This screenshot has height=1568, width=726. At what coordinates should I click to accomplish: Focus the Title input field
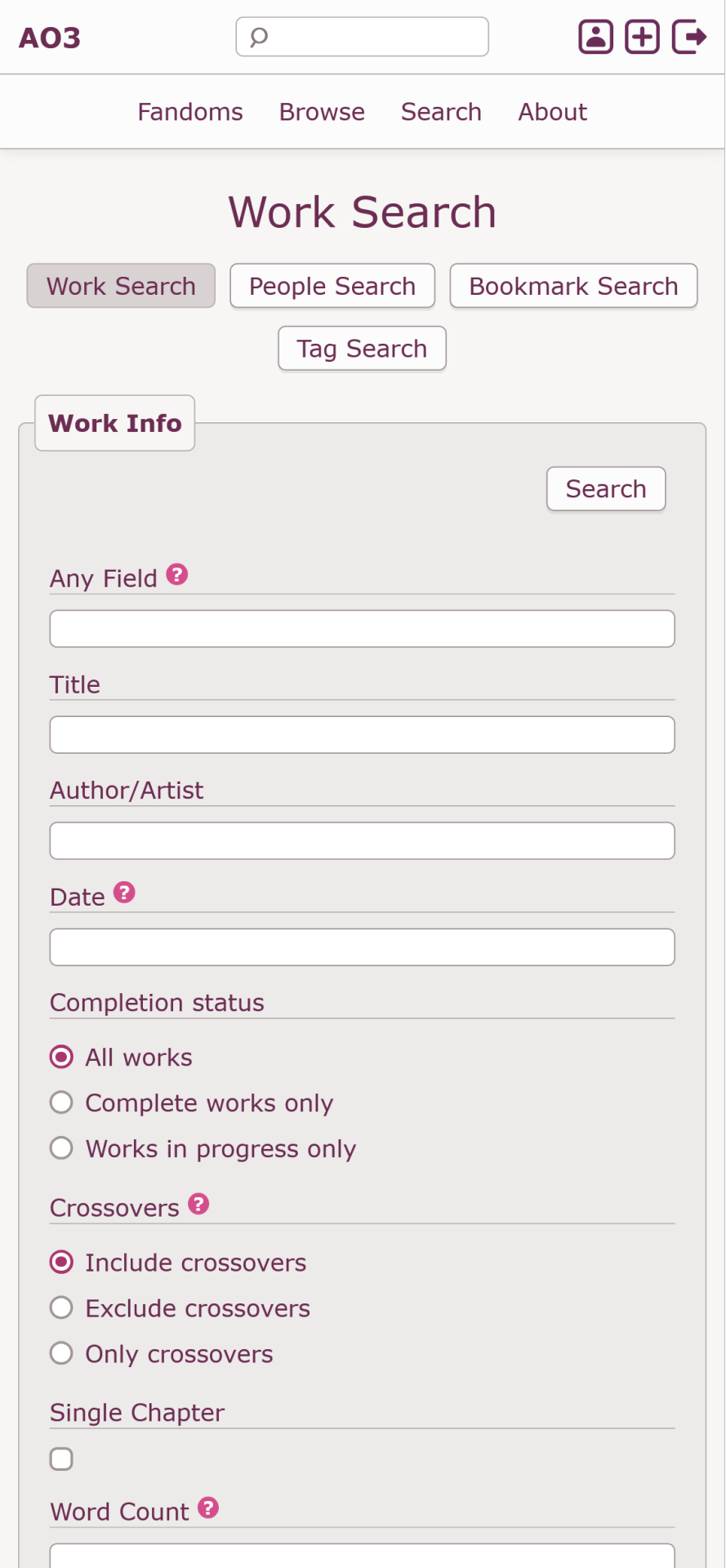[x=363, y=735]
